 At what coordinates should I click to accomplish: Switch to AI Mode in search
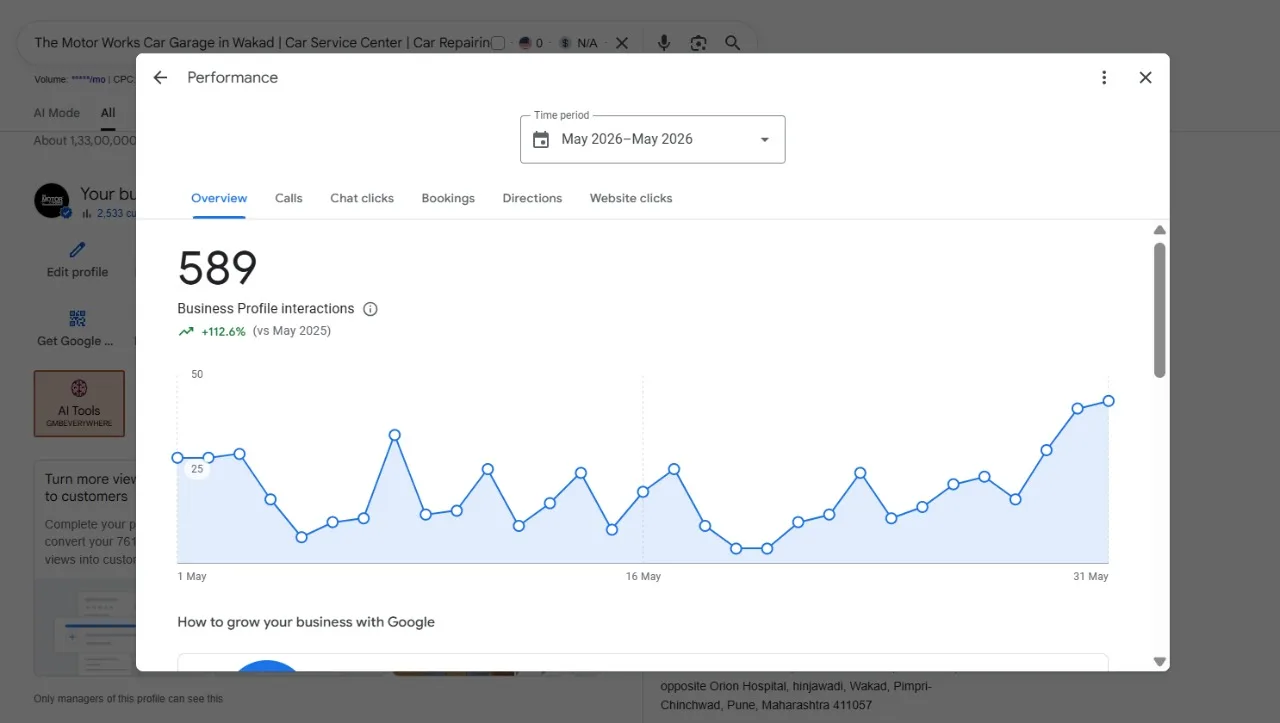point(57,113)
